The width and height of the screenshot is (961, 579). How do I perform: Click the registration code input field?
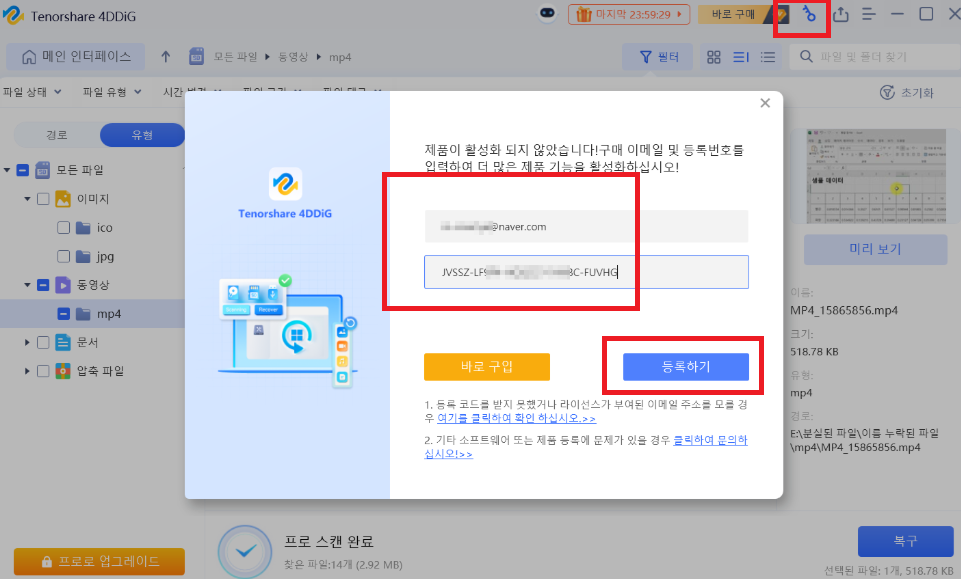[586, 272]
